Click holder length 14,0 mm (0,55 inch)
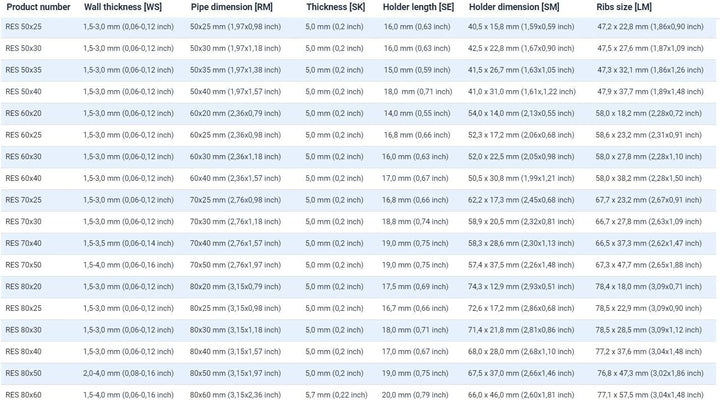Viewport: 720px width, 401px height. click(x=417, y=113)
